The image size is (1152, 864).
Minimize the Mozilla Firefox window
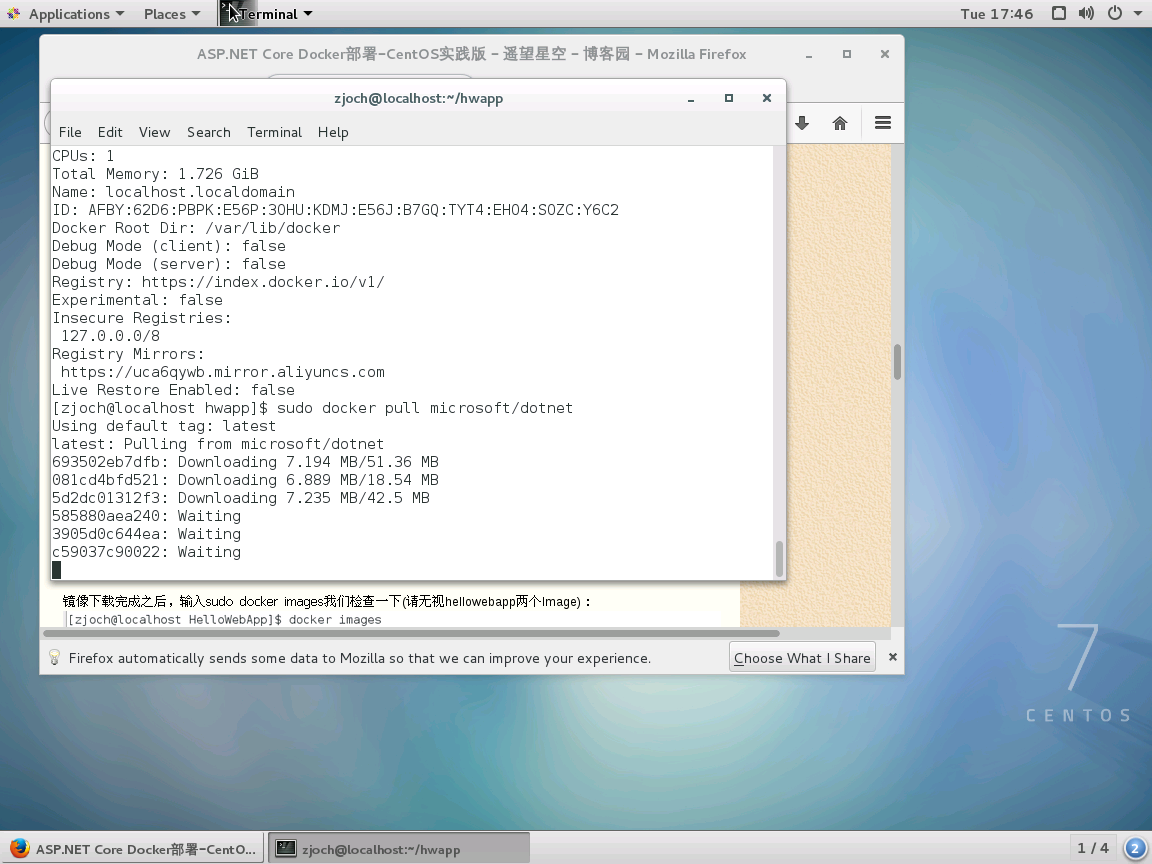809,55
